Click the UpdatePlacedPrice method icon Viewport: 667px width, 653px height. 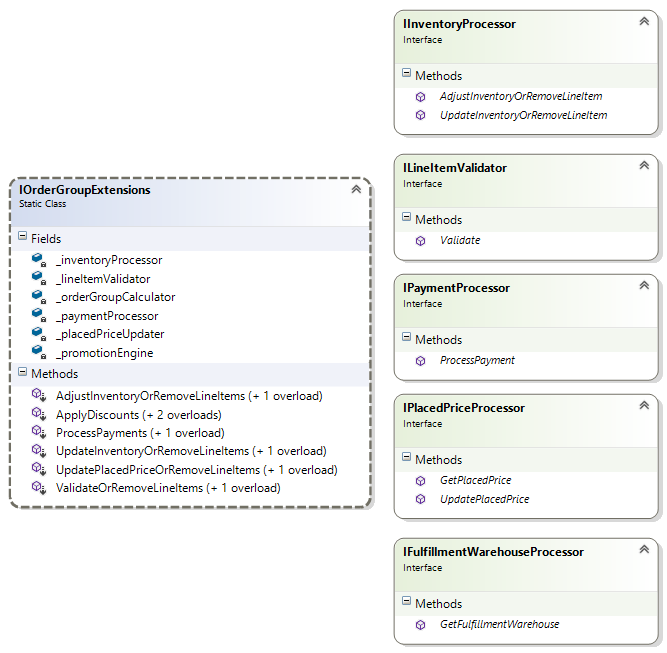420,499
